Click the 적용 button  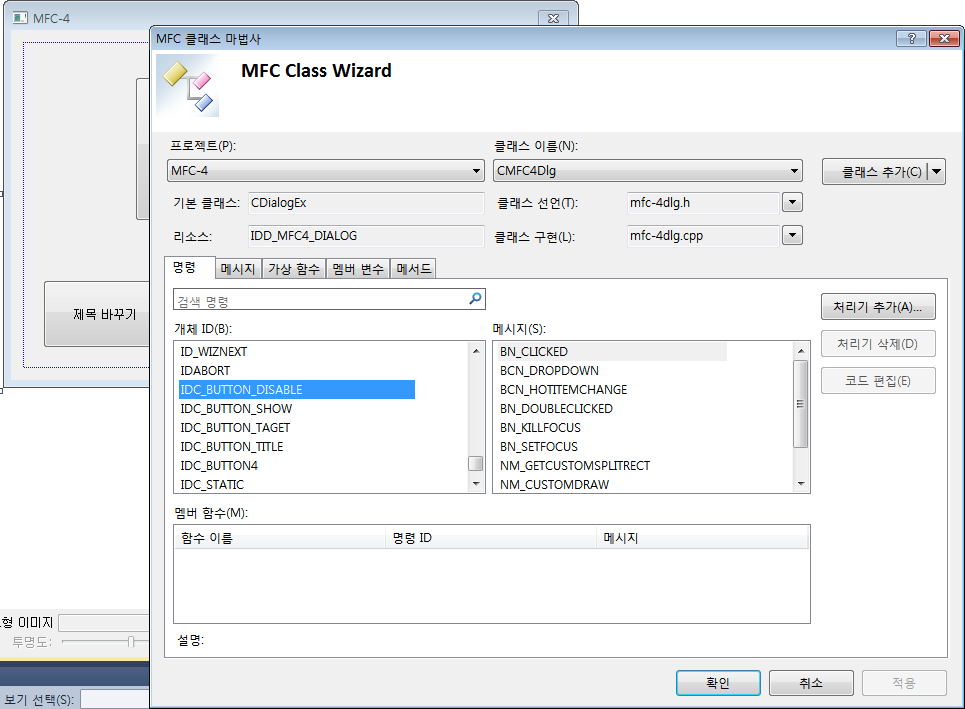(904, 683)
